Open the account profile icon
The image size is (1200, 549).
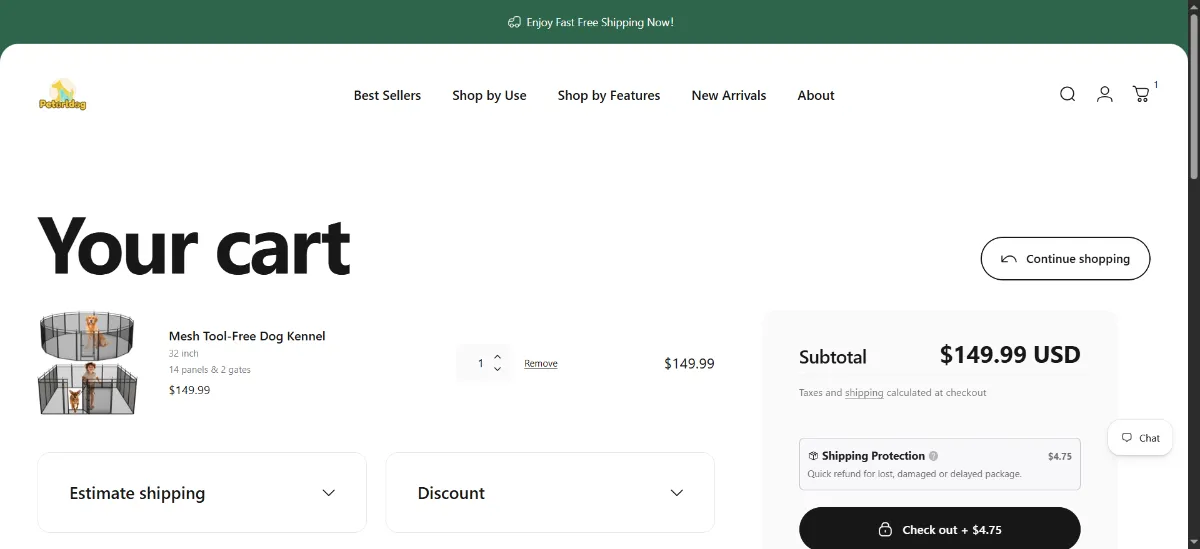click(x=1104, y=94)
